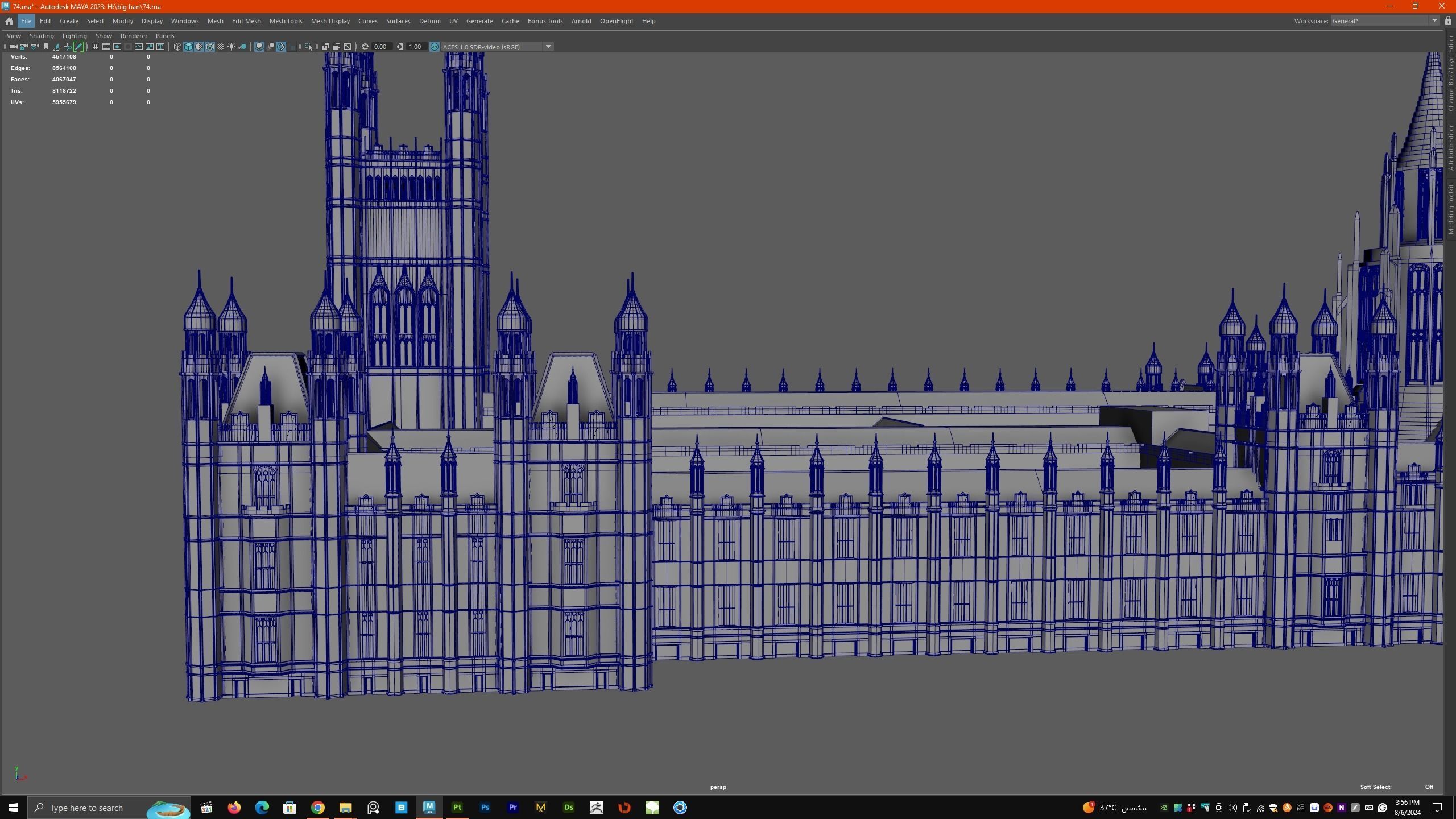
Task: Click the bookmarks icon
Action: click(x=46, y=47)
